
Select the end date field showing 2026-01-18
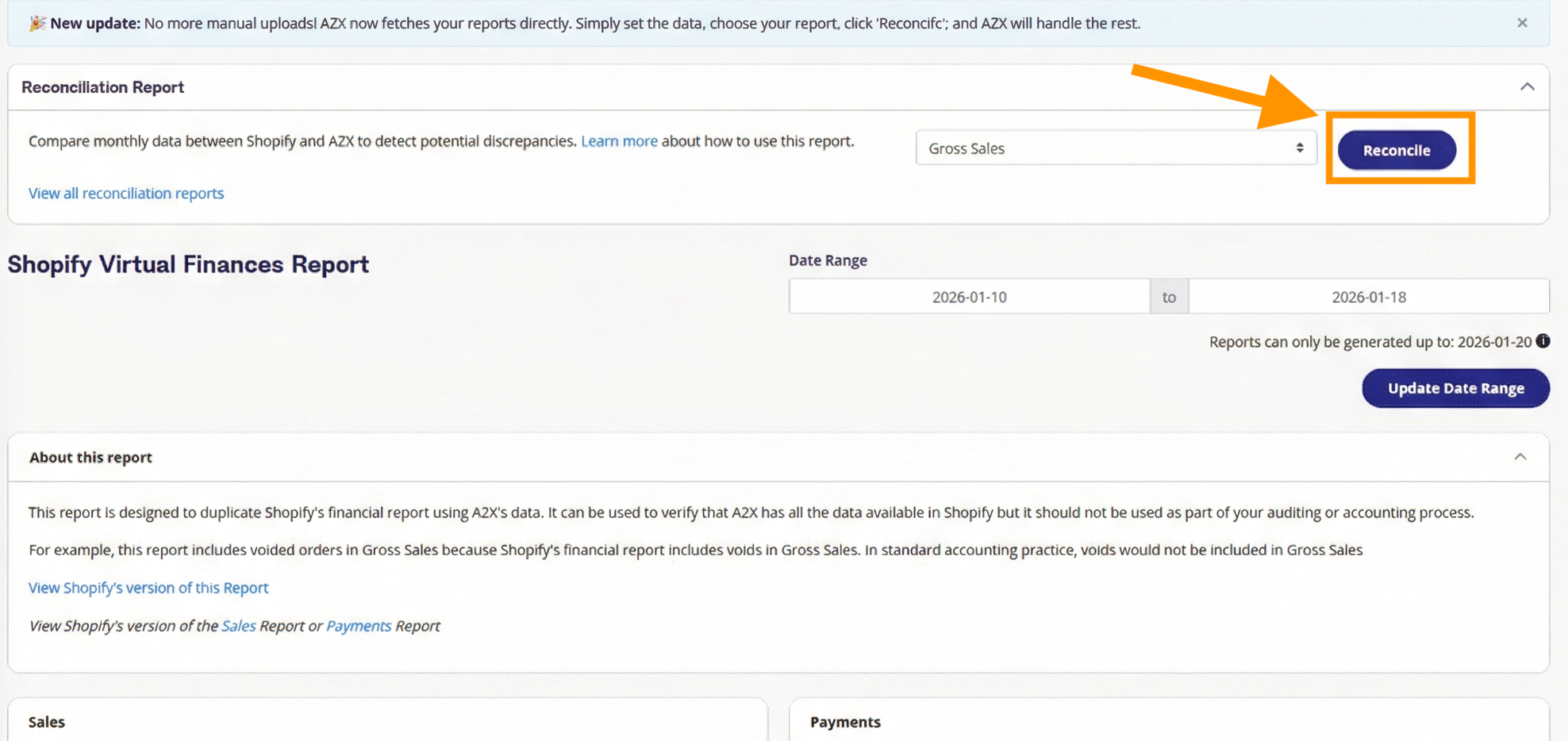[1367, 295]
